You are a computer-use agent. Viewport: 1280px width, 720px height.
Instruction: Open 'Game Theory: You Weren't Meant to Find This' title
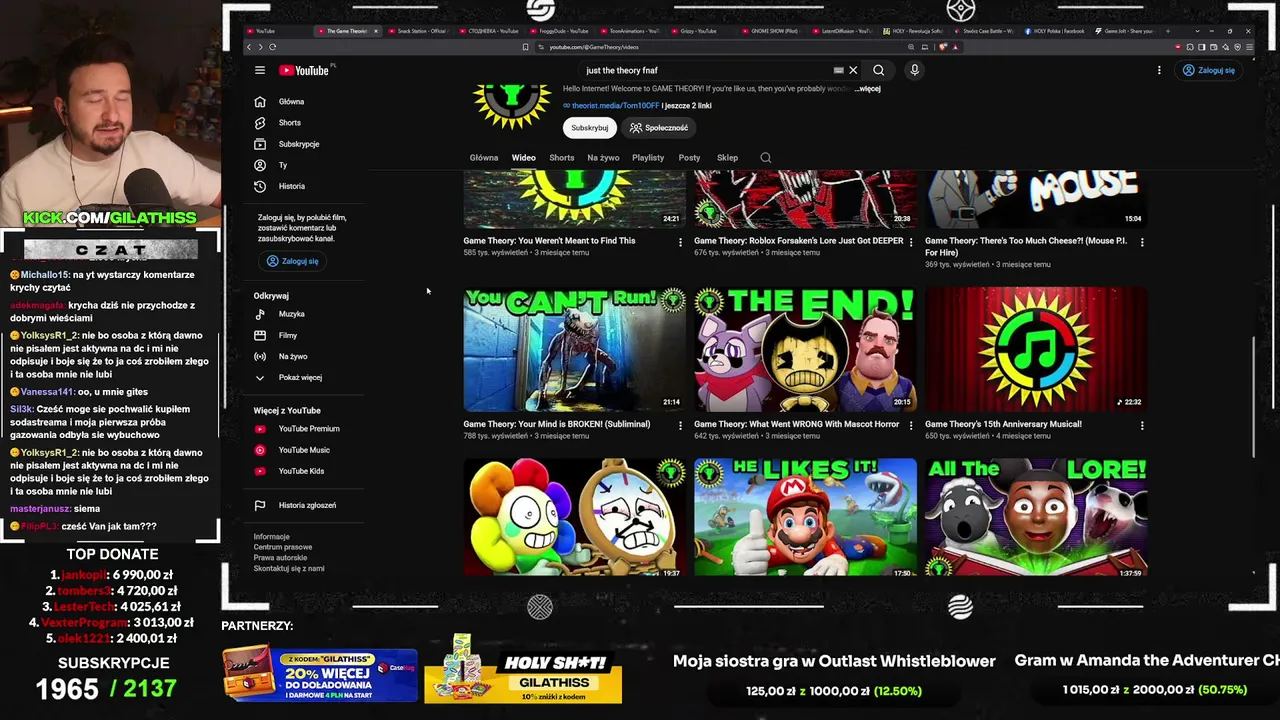tap(549, 241)
